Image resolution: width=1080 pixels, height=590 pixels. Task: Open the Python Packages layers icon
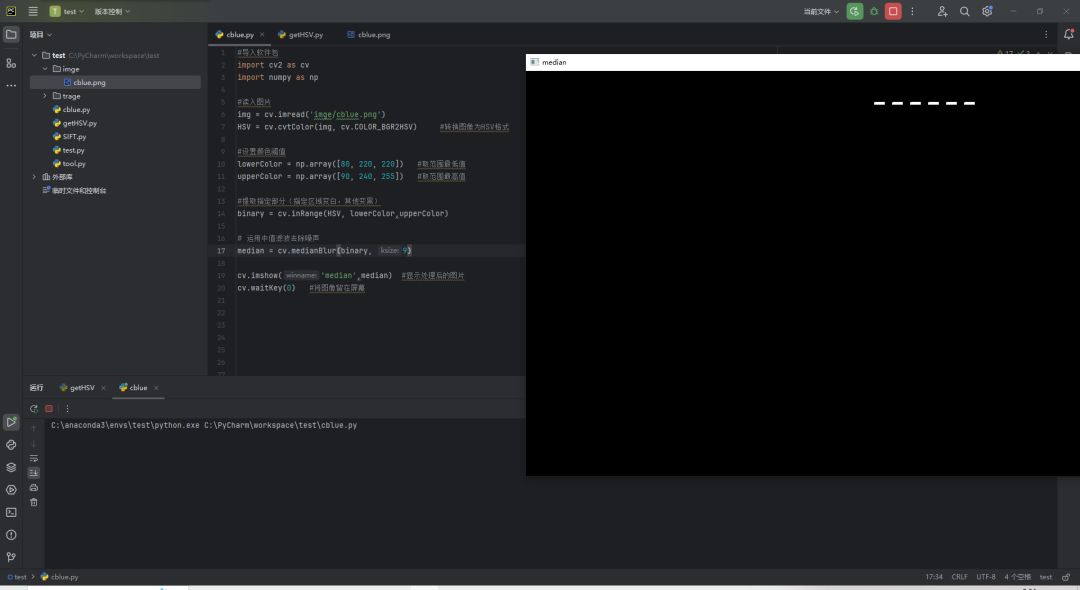[11, 467]
